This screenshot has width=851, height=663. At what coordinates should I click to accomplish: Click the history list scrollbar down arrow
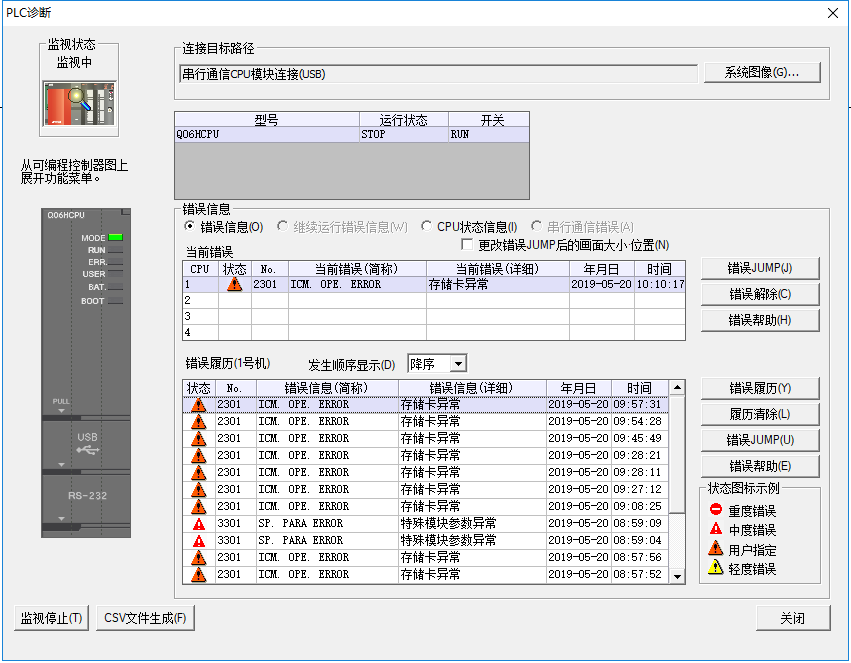click(677, 576)
